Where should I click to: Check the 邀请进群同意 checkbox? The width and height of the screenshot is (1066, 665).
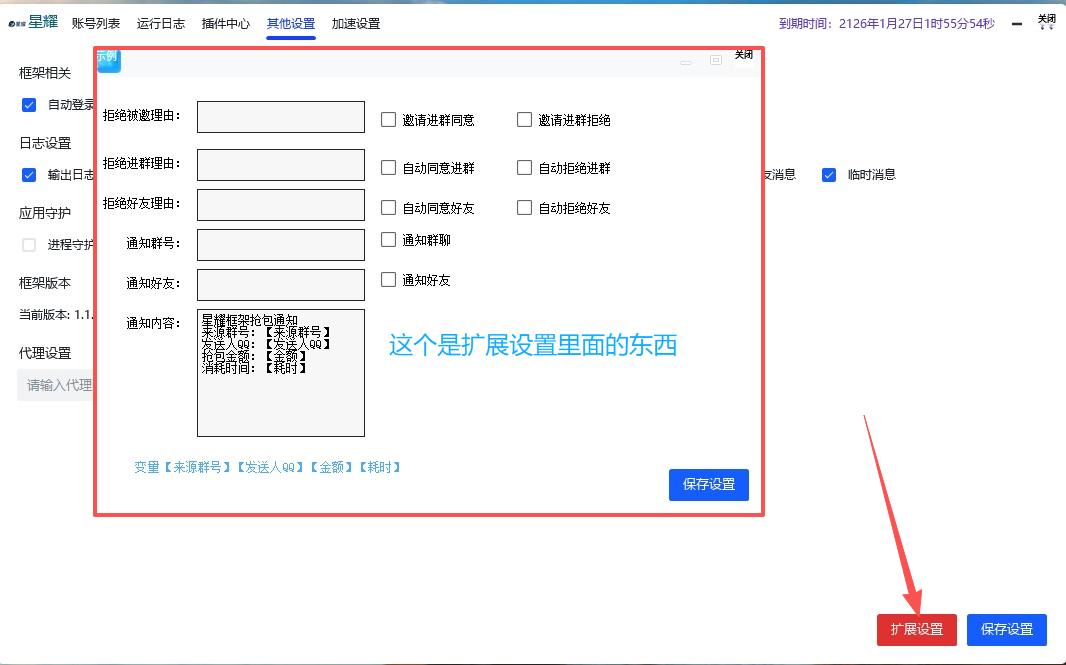(387, 119)
